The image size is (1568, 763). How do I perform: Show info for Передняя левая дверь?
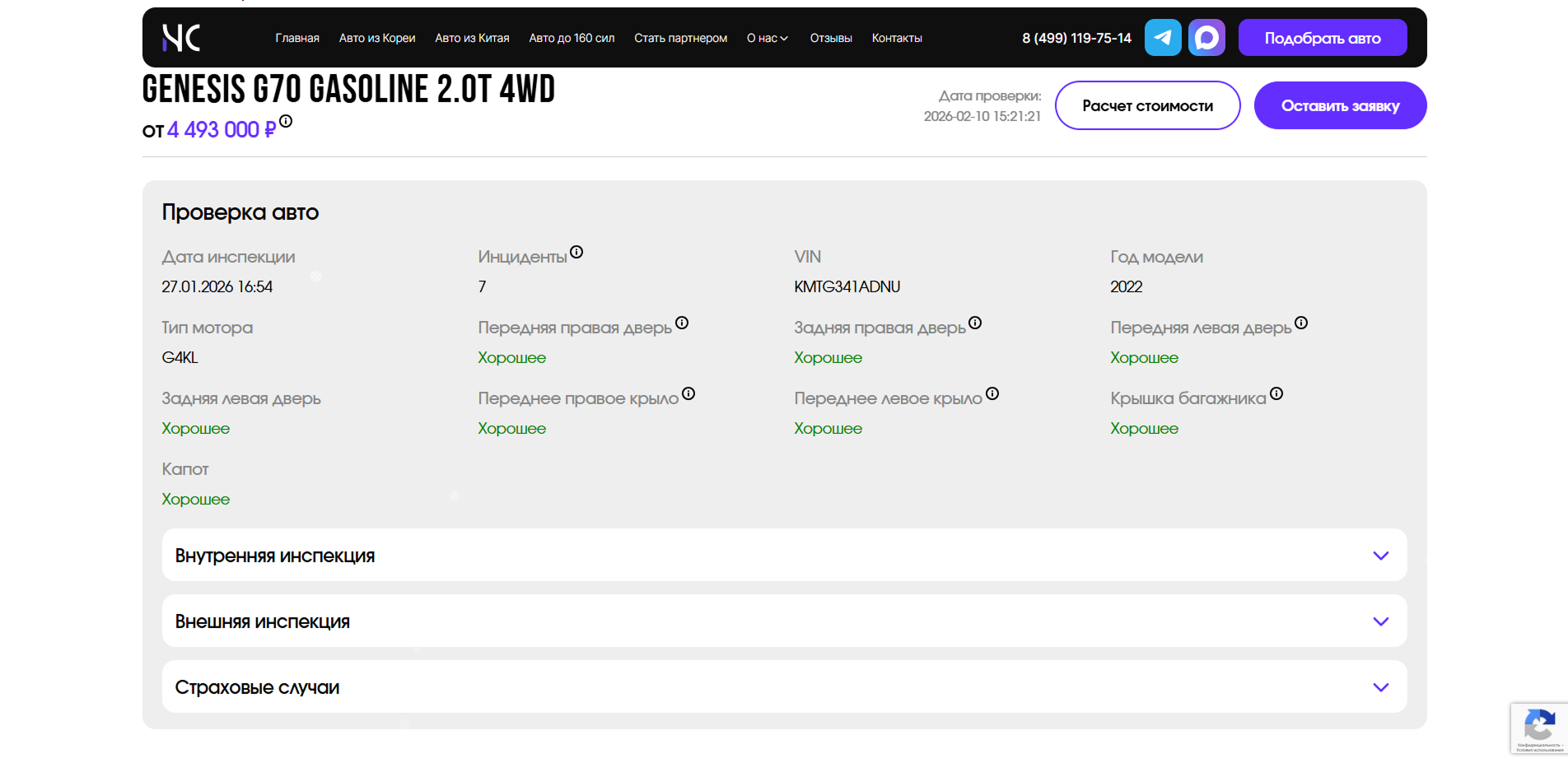1301,323
